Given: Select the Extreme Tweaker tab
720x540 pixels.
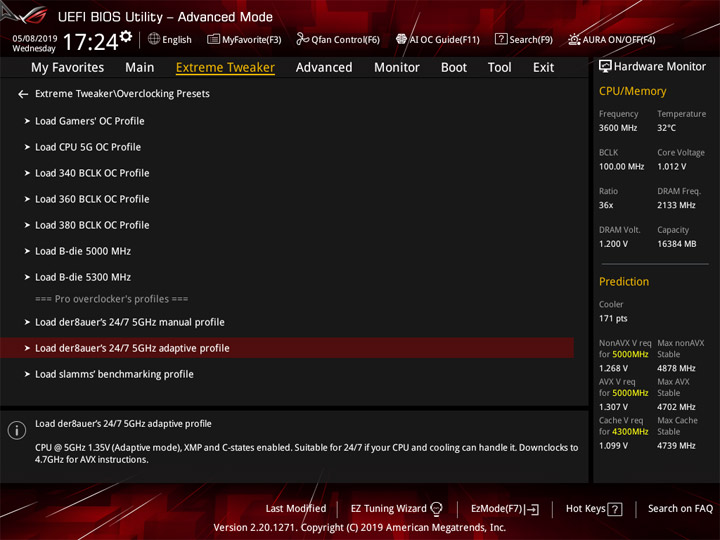Looking at the screenshot, I should [225, 68].
